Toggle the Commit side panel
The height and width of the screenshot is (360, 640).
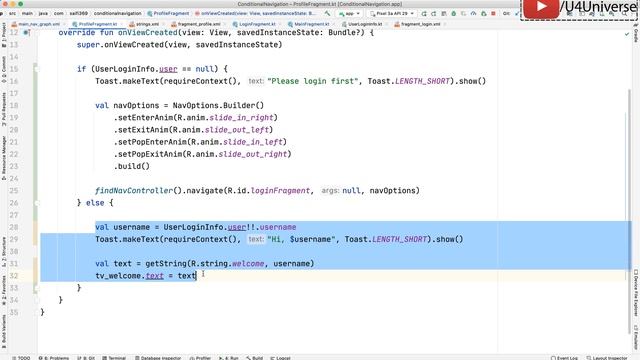pyautogui.click(x=4, y=69)
